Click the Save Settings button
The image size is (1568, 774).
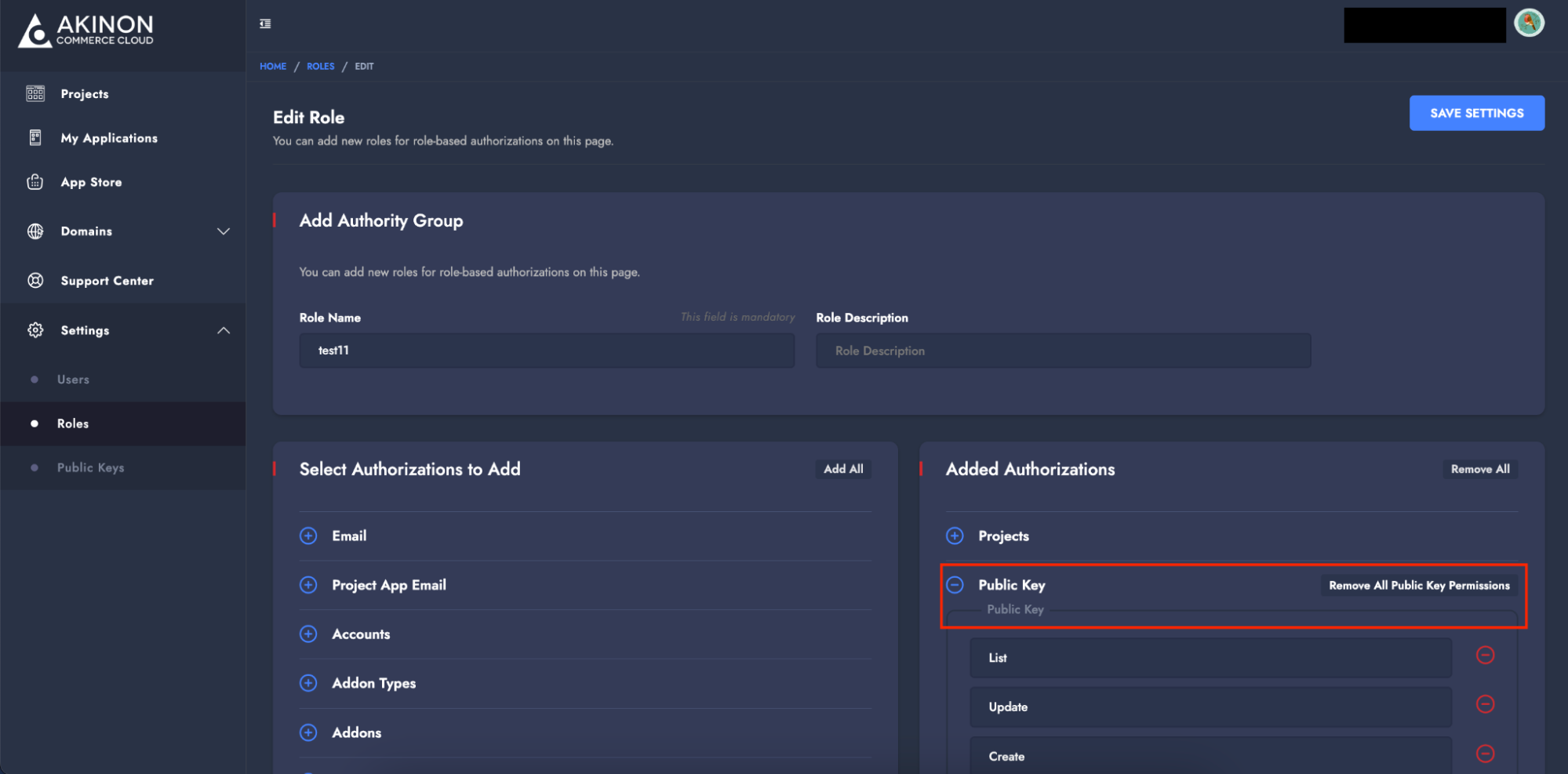1476,113
